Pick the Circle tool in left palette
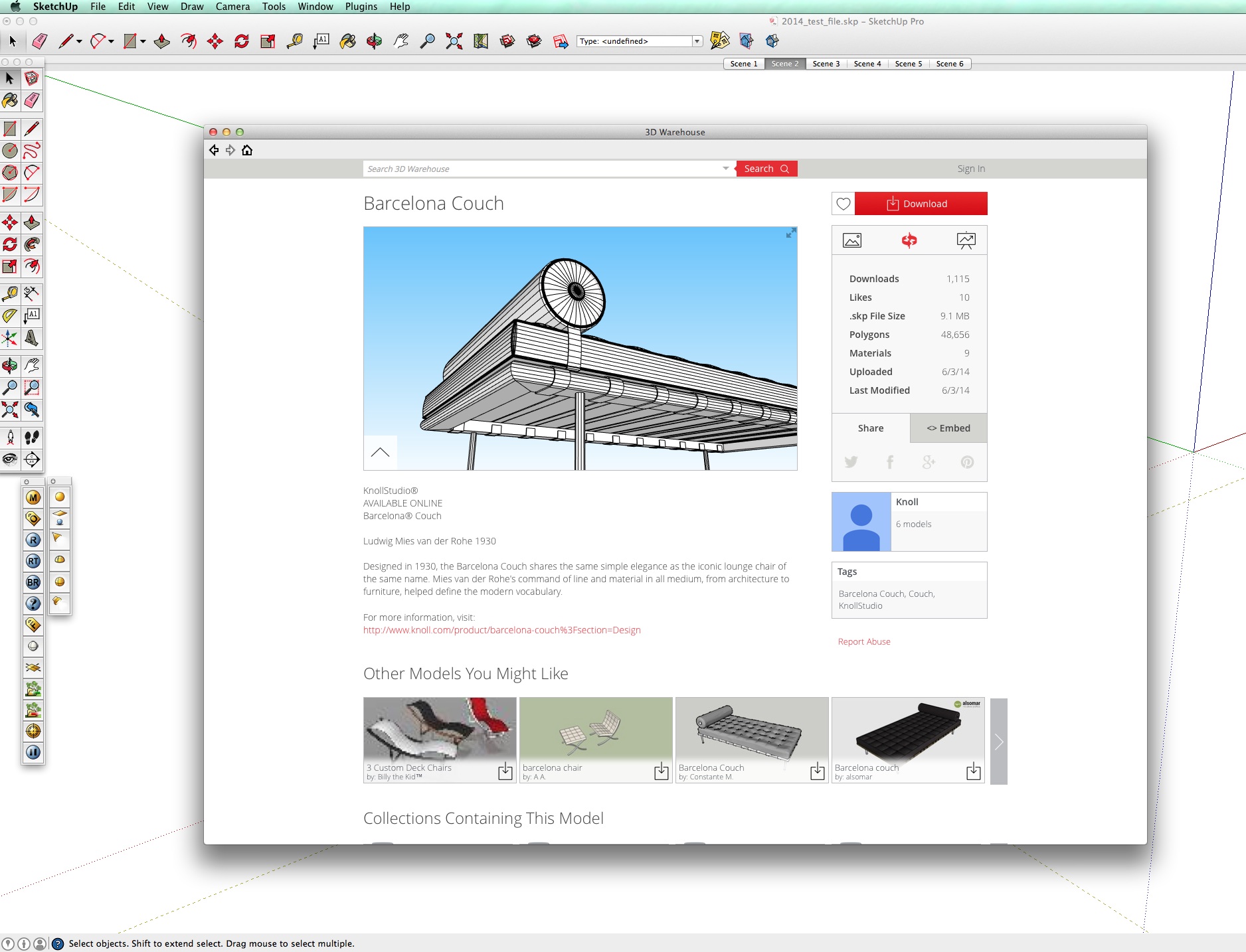Screen dimensions: 1246x952 click(10, 151)
